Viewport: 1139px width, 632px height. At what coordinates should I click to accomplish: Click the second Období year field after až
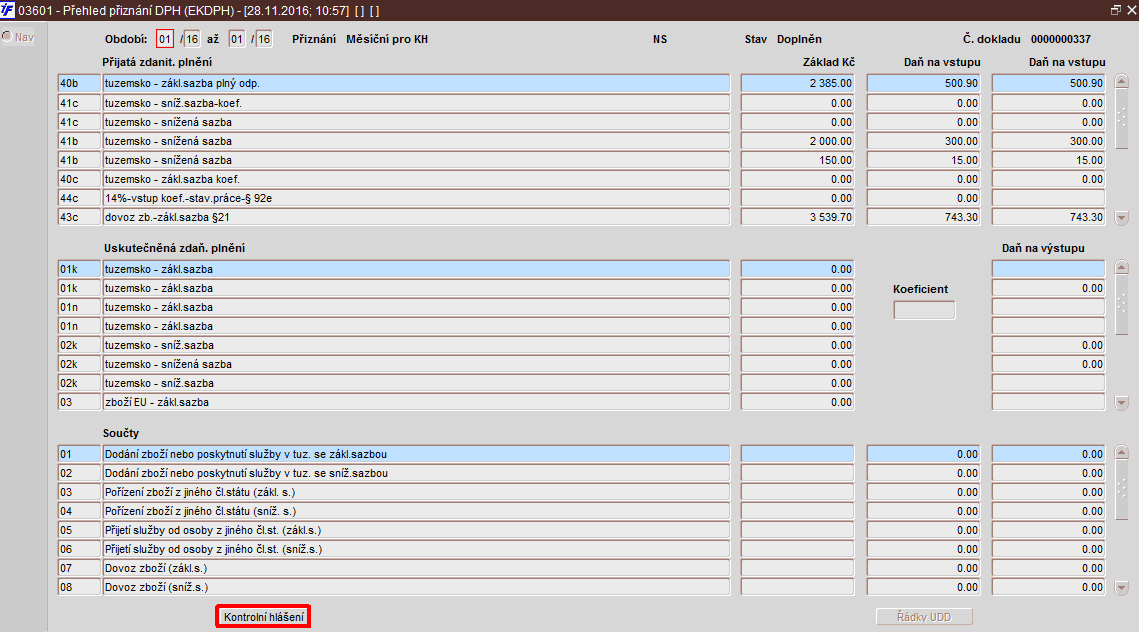264,39
